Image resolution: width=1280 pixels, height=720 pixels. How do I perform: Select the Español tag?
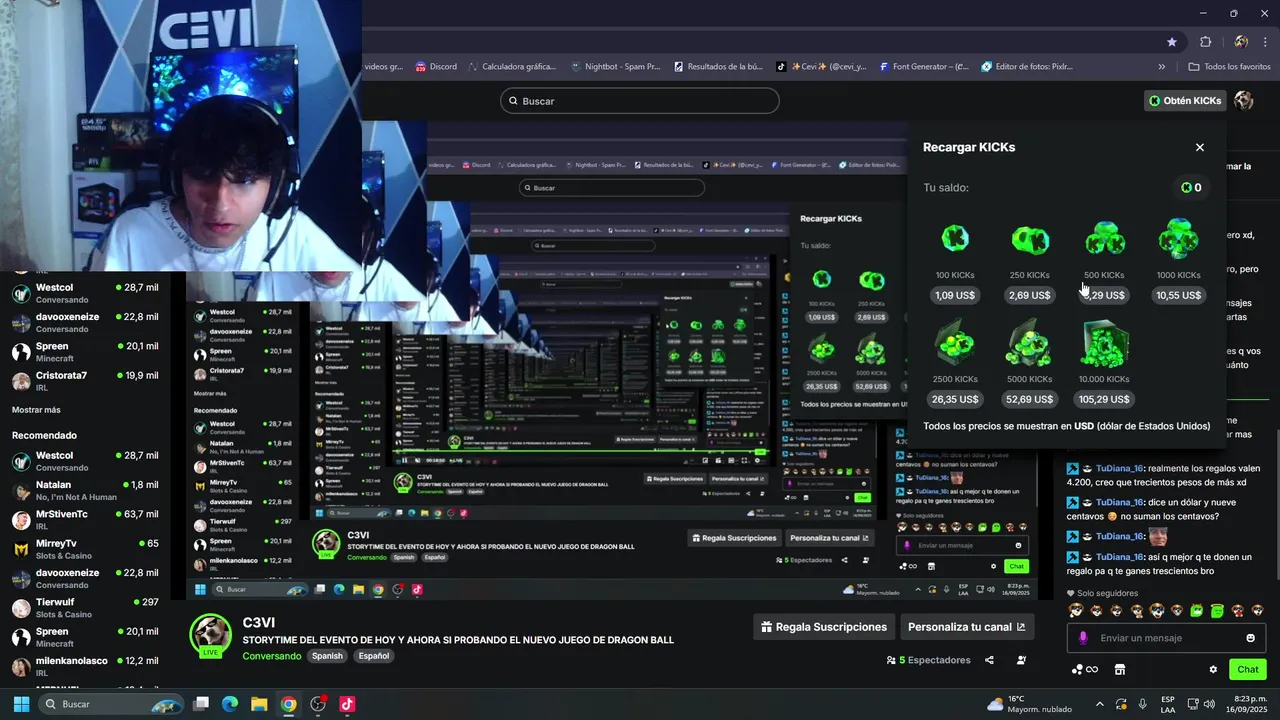click(374, 656)
